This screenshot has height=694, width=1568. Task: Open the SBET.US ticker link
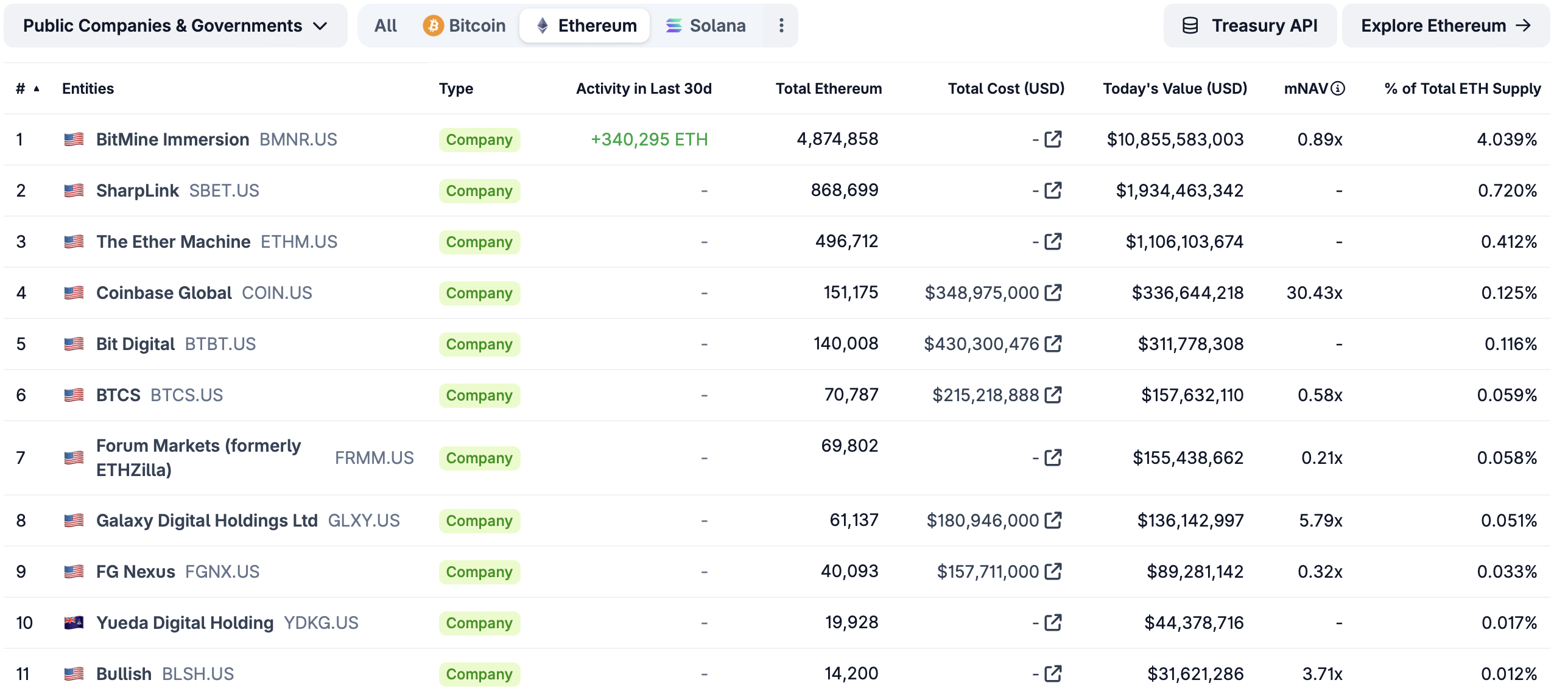tap(225, 190)
